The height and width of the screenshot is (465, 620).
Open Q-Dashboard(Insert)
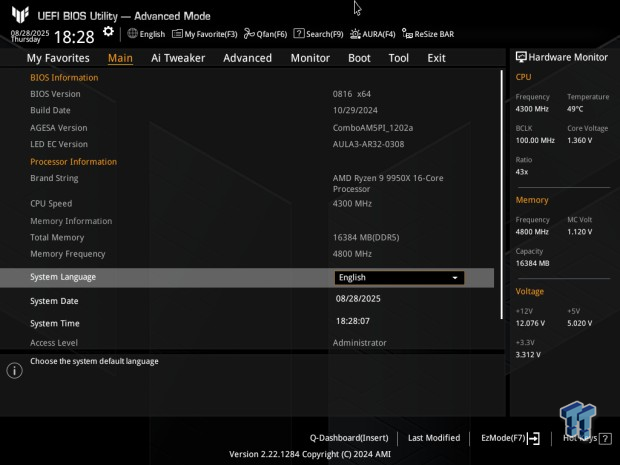(349, 438)
